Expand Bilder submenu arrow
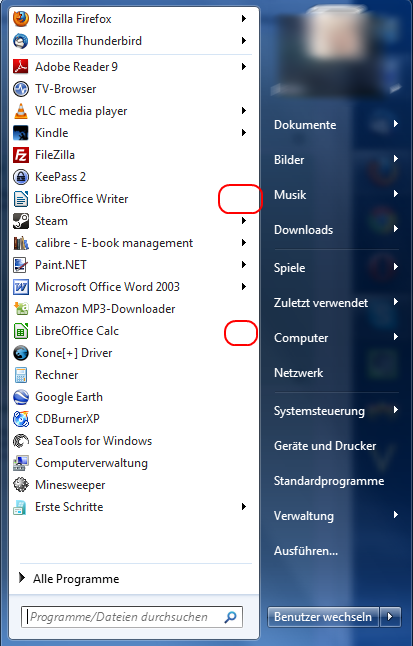413x646 pixels. coord(396,159)
